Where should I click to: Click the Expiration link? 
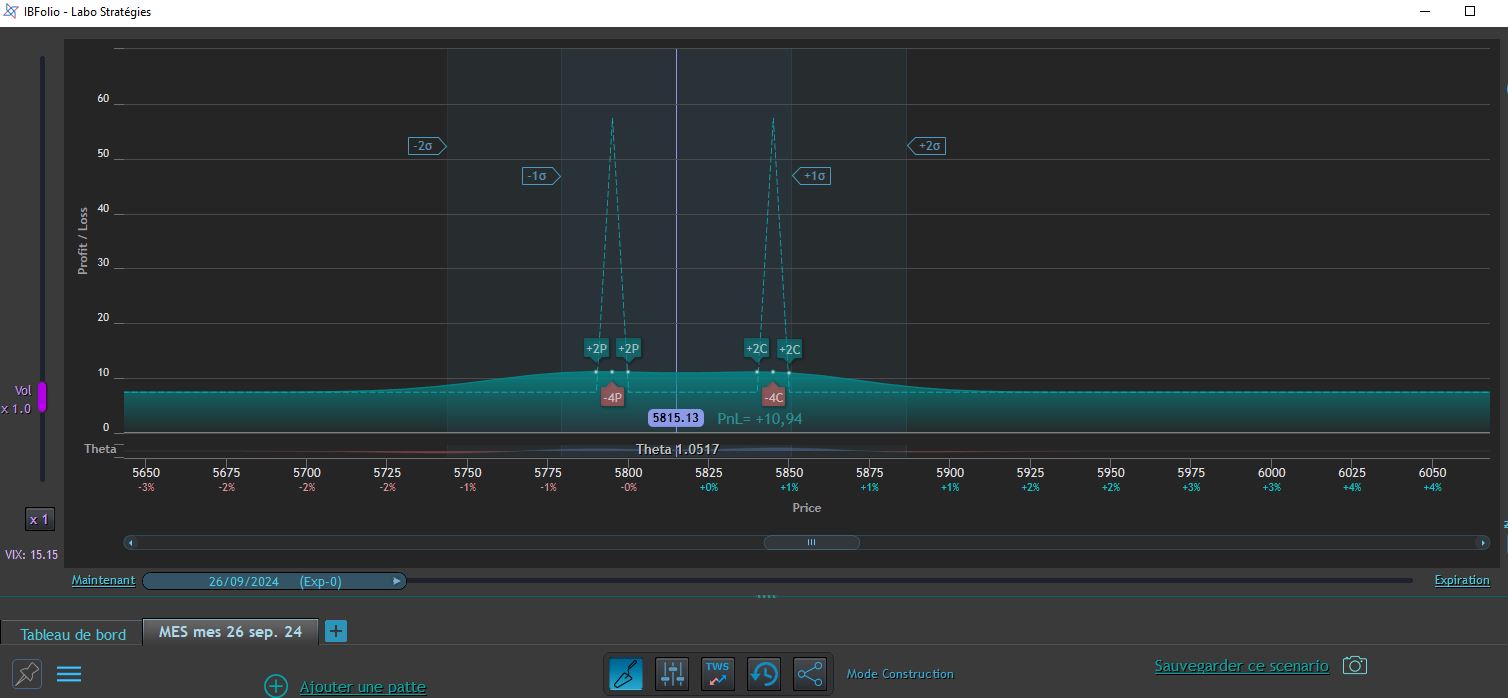click(1462, 580)
